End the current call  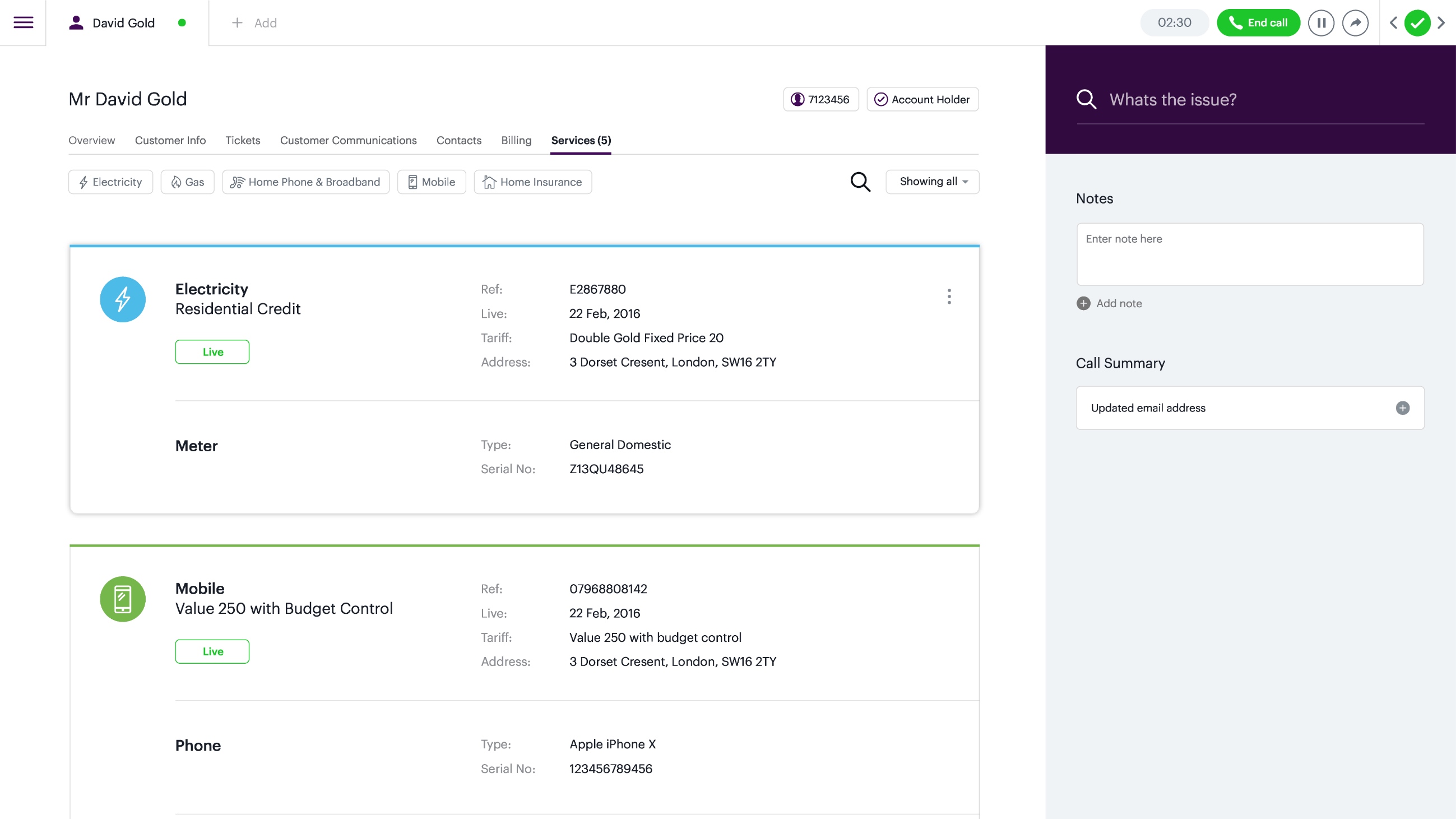point(1258,22)
